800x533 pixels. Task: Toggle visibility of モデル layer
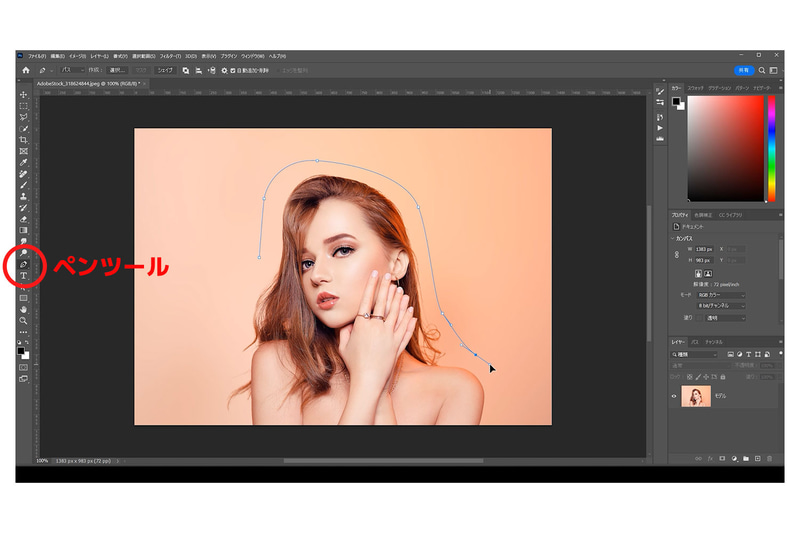(673, 396)
